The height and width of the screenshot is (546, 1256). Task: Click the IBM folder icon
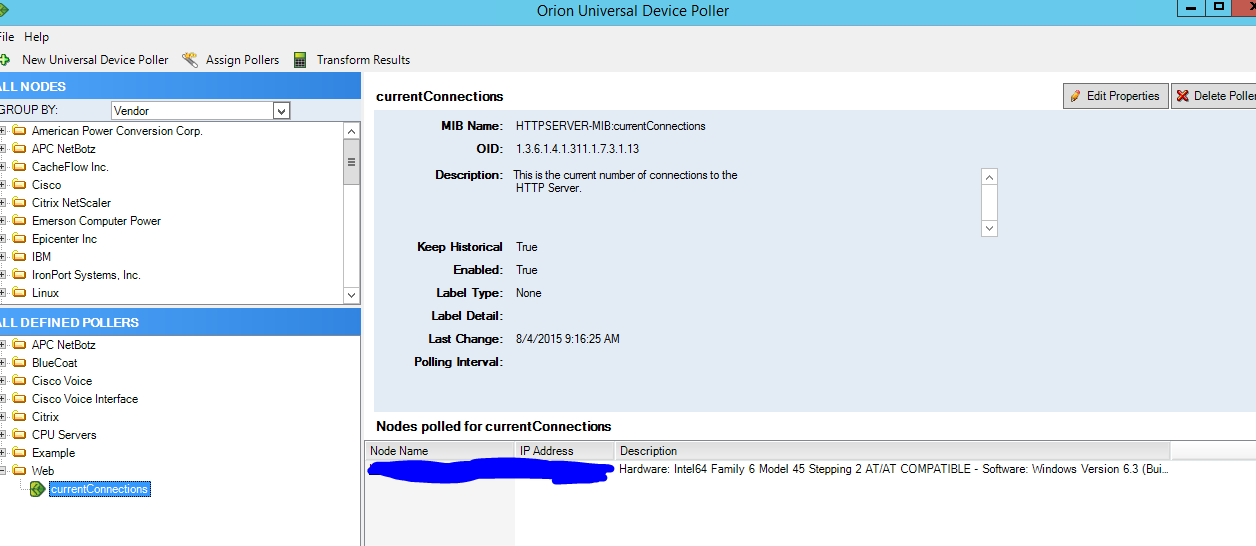pos(19,257)
